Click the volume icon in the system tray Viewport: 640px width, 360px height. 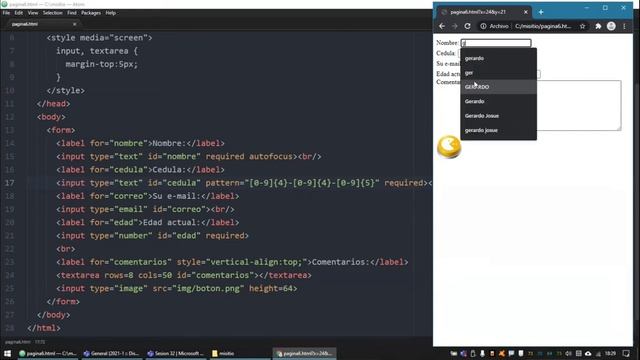[569, 353]
